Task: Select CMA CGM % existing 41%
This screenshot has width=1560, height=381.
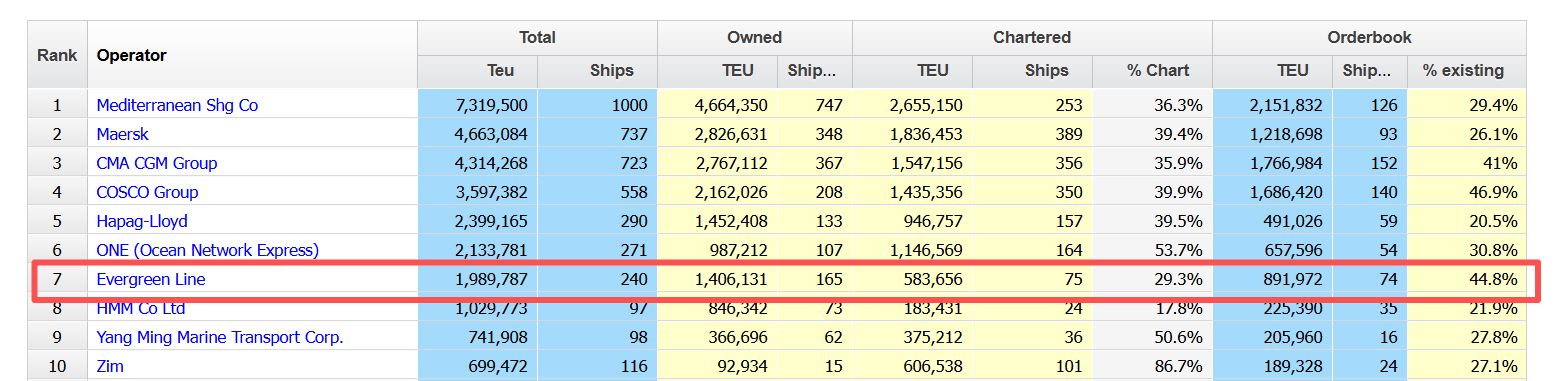Action: [x=1467, y=163]
